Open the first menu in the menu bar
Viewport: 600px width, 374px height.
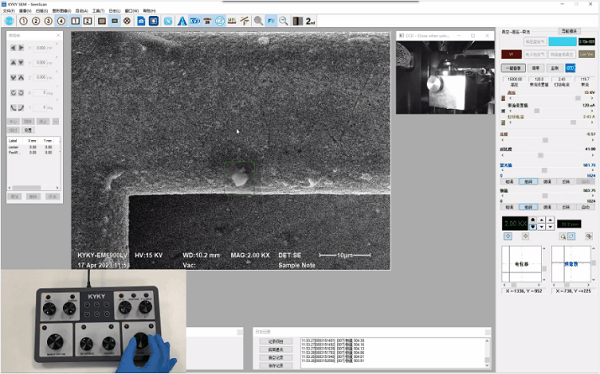(8, 11)
